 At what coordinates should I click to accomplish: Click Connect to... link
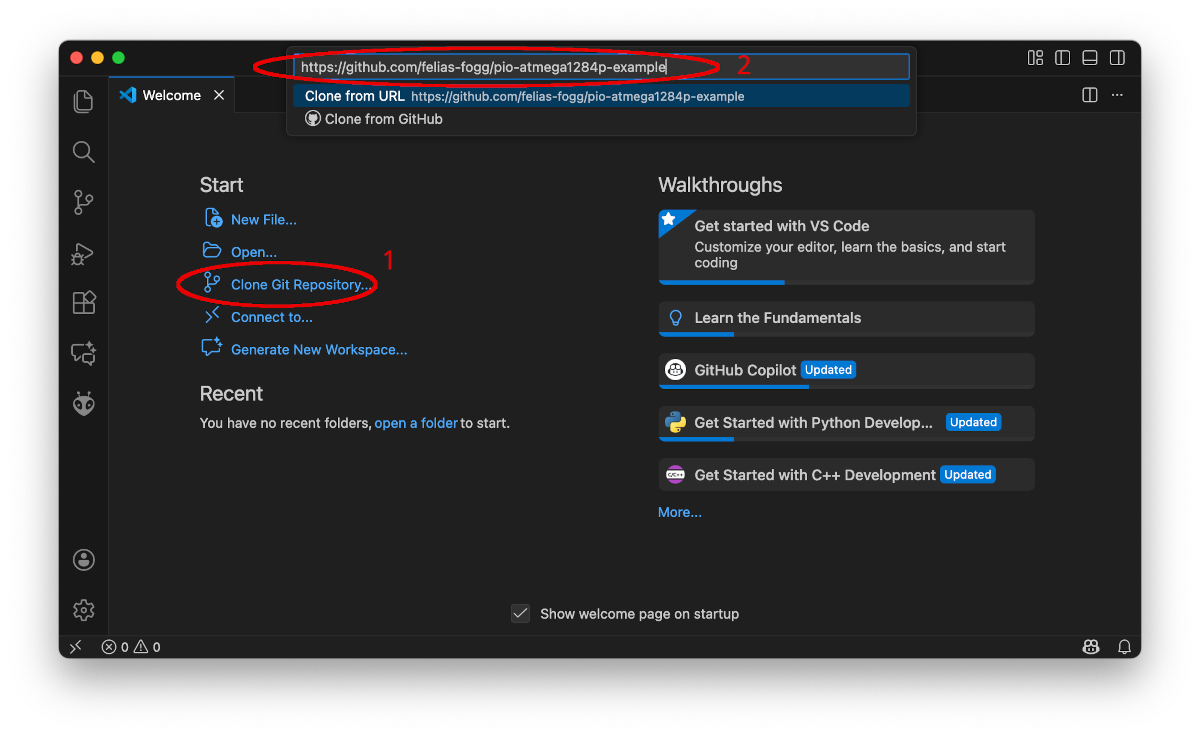pyautogui.click(x=272, y=317)
